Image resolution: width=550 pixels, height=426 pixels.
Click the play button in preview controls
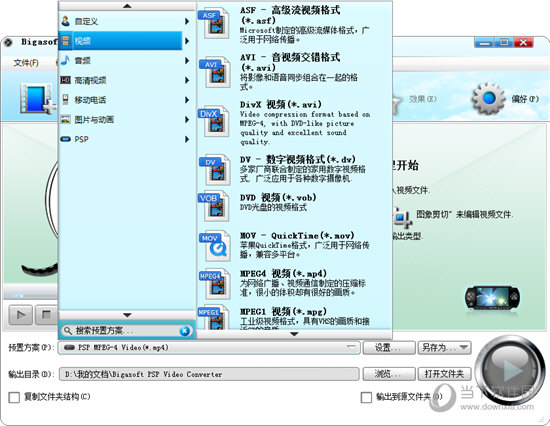coord(21,314)
